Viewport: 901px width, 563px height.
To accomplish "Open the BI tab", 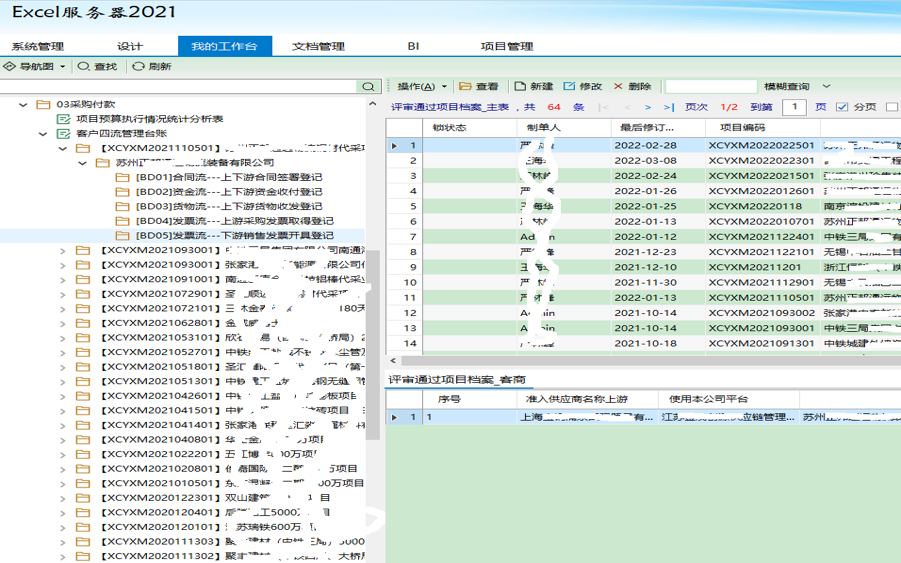I will 413,47.
